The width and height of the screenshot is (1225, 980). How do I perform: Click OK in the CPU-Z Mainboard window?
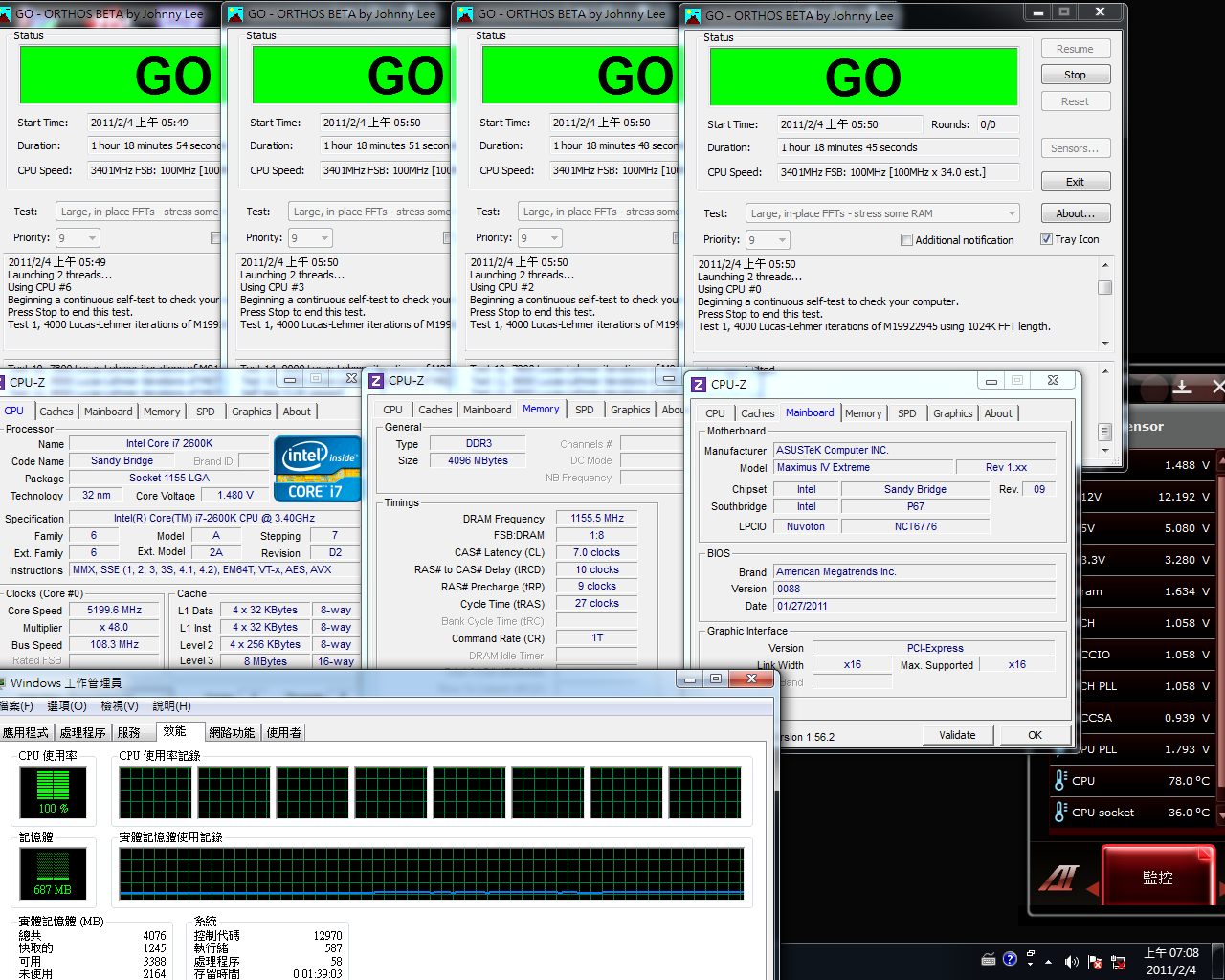click(1035, 735)
